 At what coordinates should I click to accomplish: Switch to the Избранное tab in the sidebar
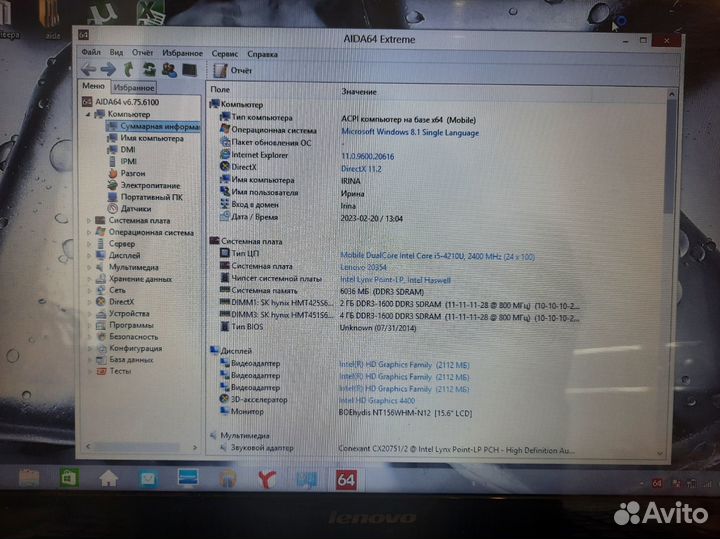[x=133, y=88]
